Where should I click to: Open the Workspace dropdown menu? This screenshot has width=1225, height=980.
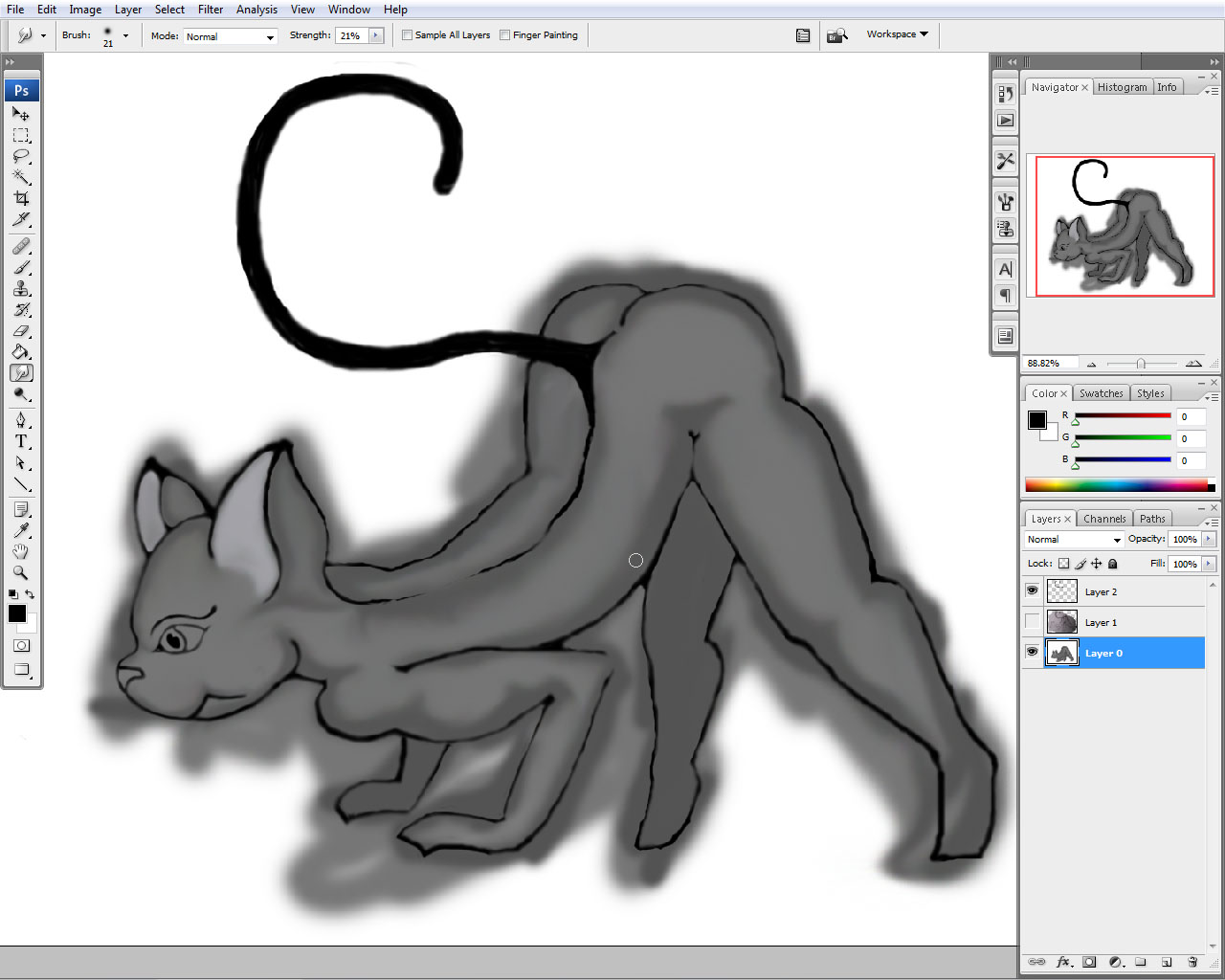point(897,34)
